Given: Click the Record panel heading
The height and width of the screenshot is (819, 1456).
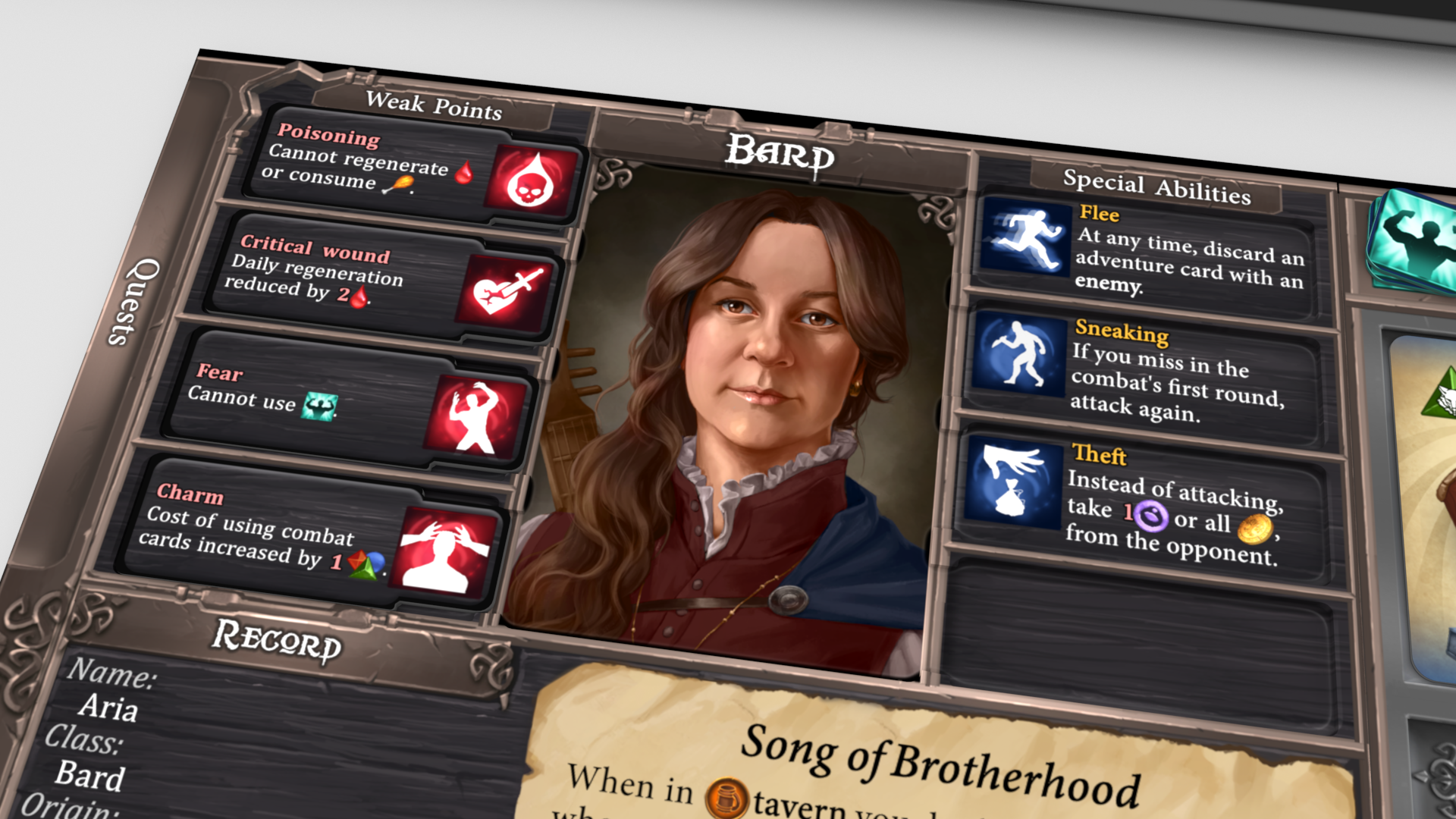Looking at the screenshot, I should 277,640.
